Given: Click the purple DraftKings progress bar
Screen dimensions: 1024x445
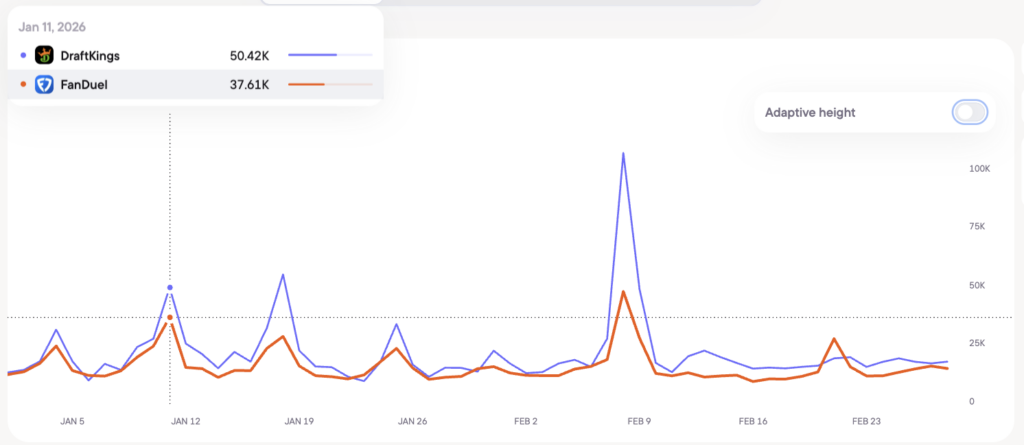Looking at the screenshot, I should coord(329,55).
